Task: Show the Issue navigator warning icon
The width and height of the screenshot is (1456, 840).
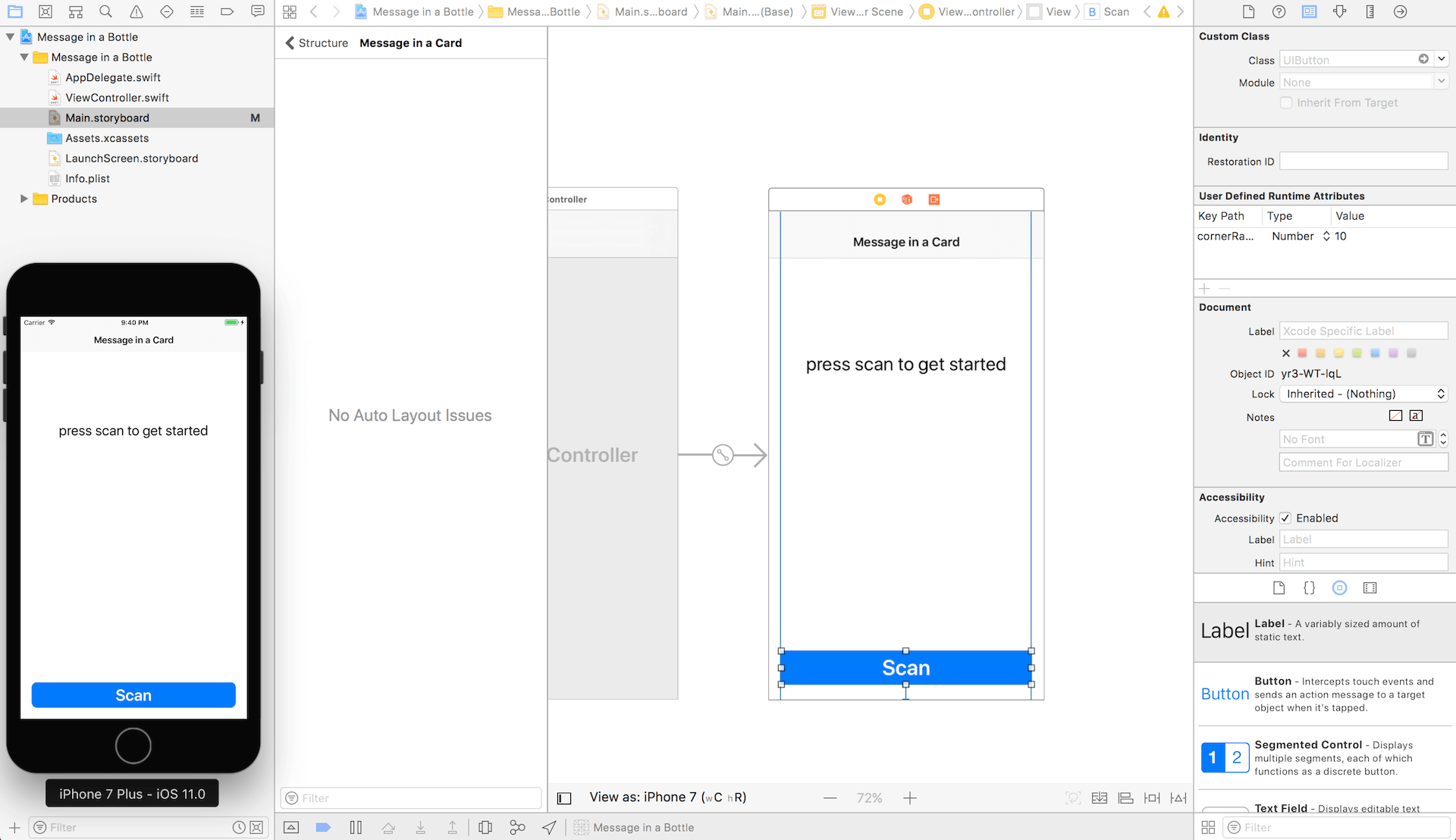Action: click(136, 11)
